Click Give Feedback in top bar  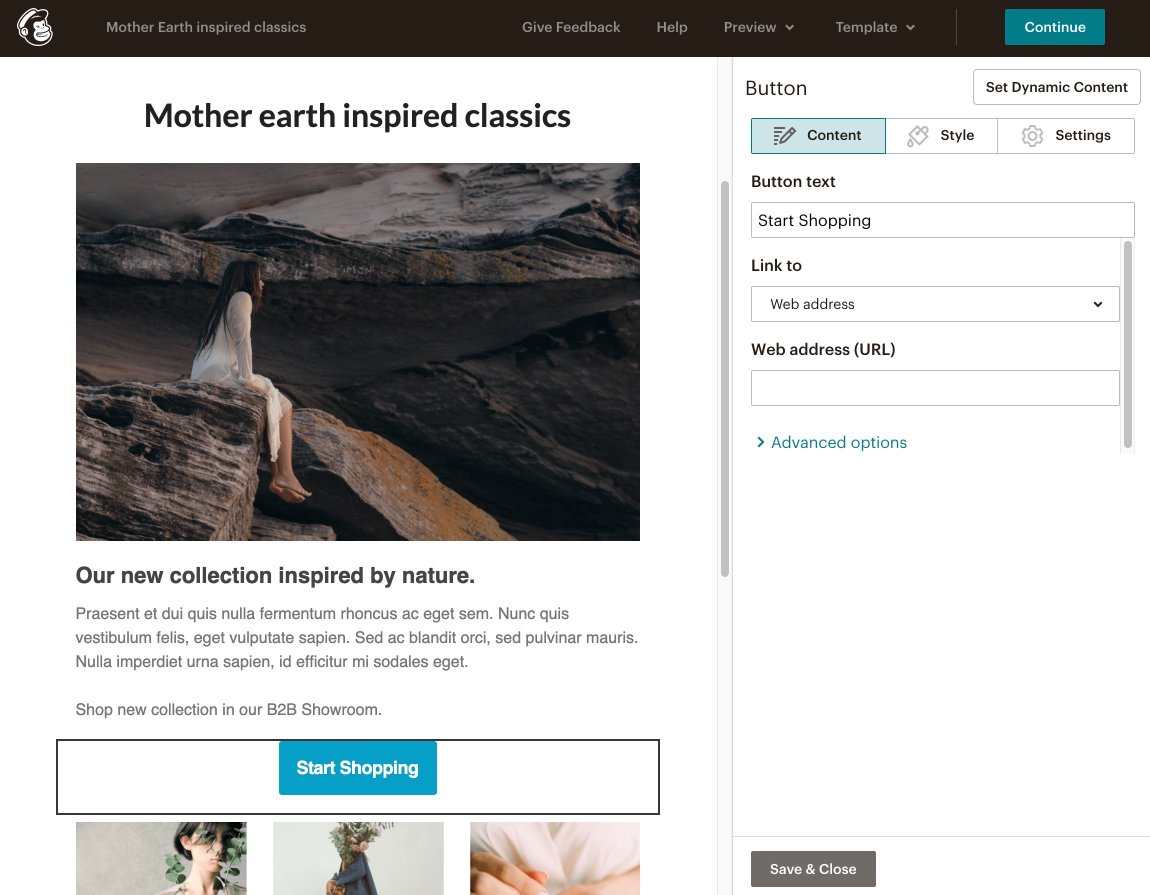click(x=571, y=27)
